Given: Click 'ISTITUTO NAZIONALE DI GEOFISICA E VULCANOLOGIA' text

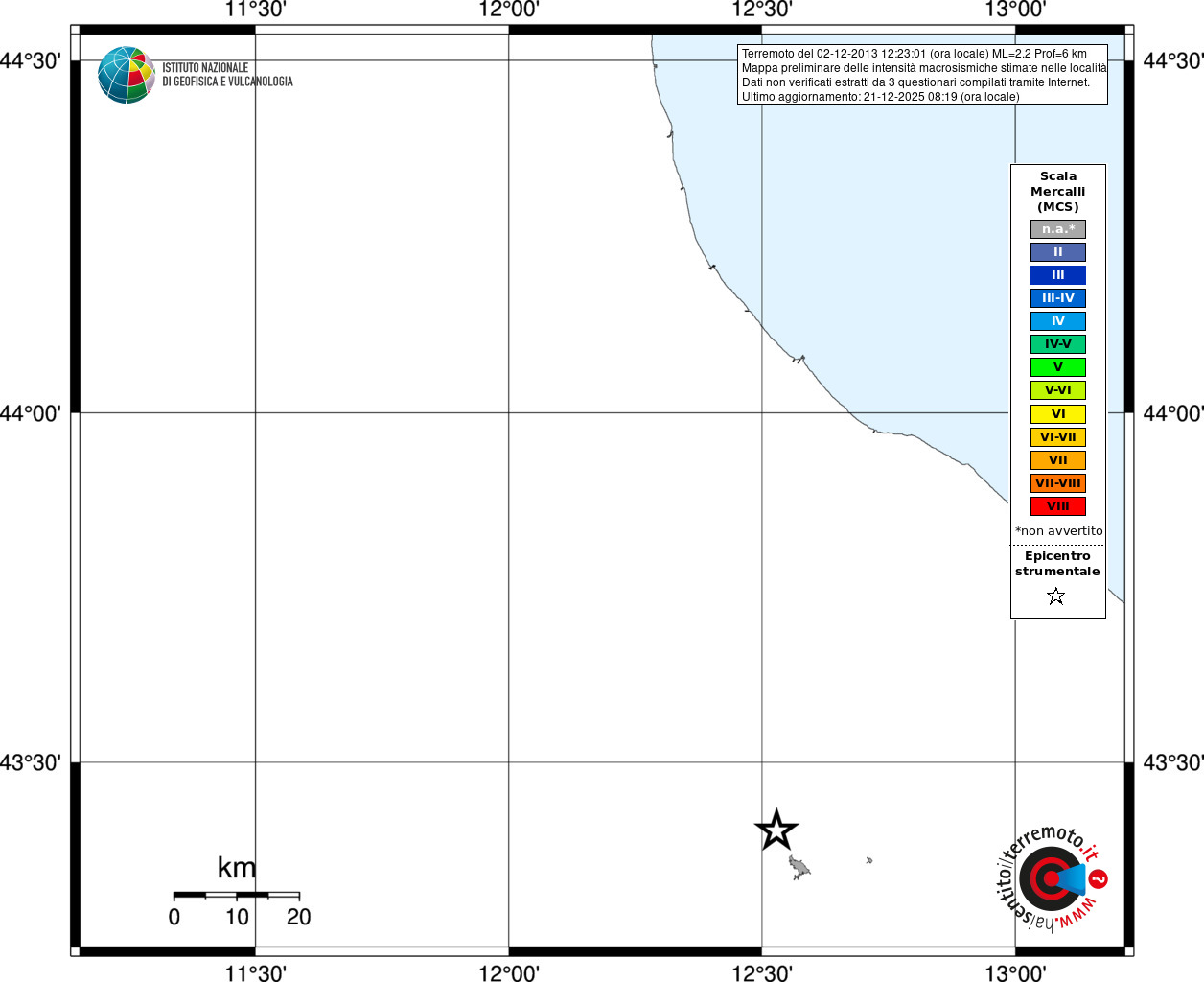Looking at the screenshot, I should point(227,75).
